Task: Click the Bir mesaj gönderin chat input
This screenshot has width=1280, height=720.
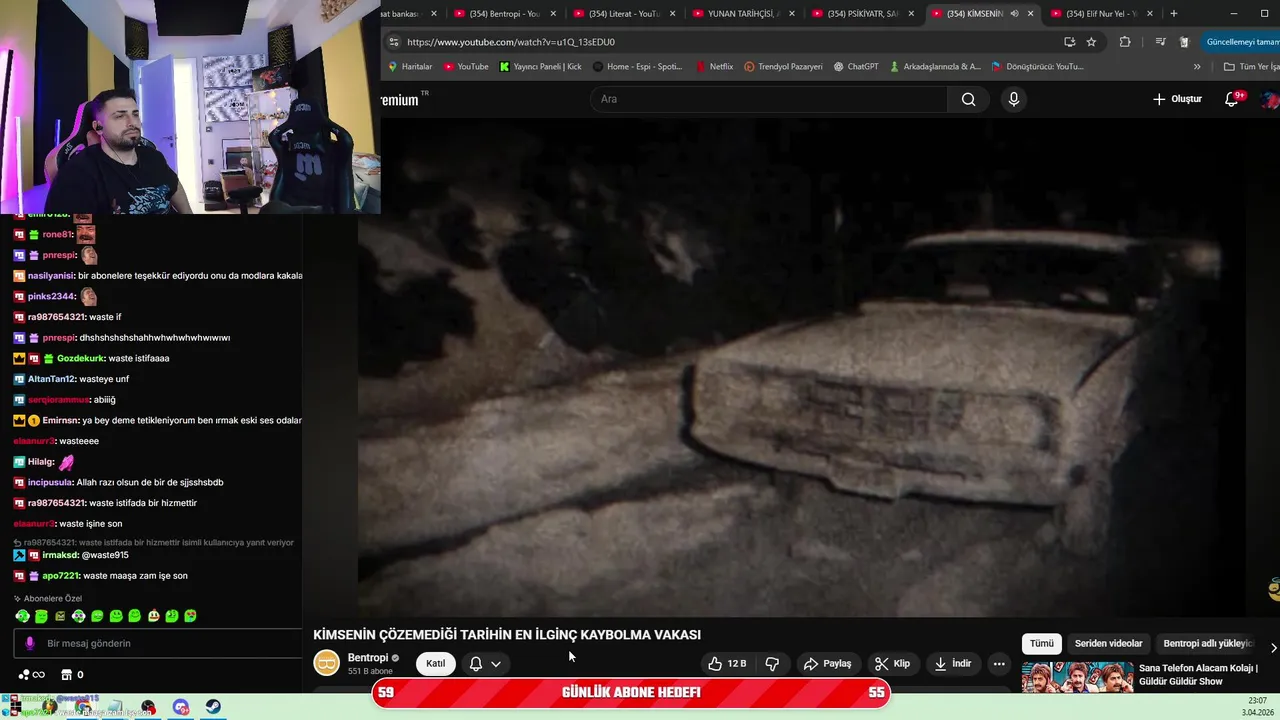Action: point(158,643)
